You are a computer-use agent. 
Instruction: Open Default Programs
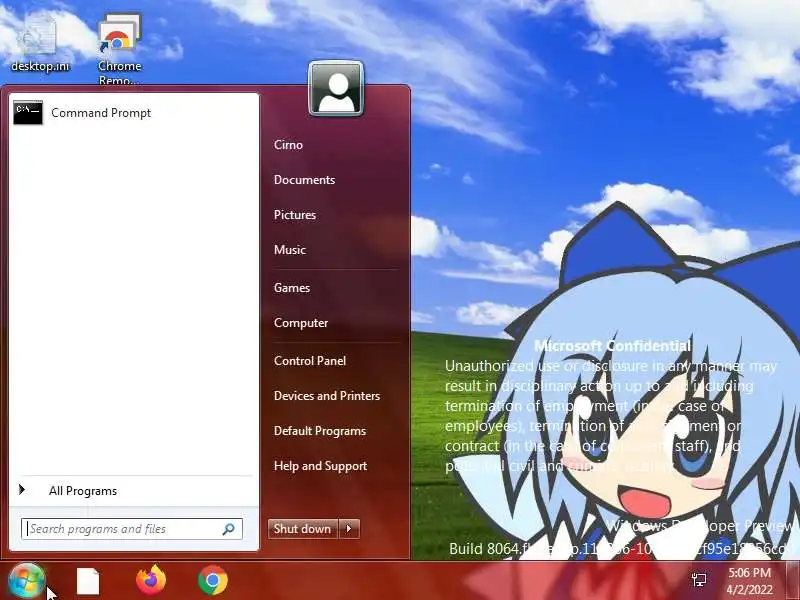tap(320, 431)
